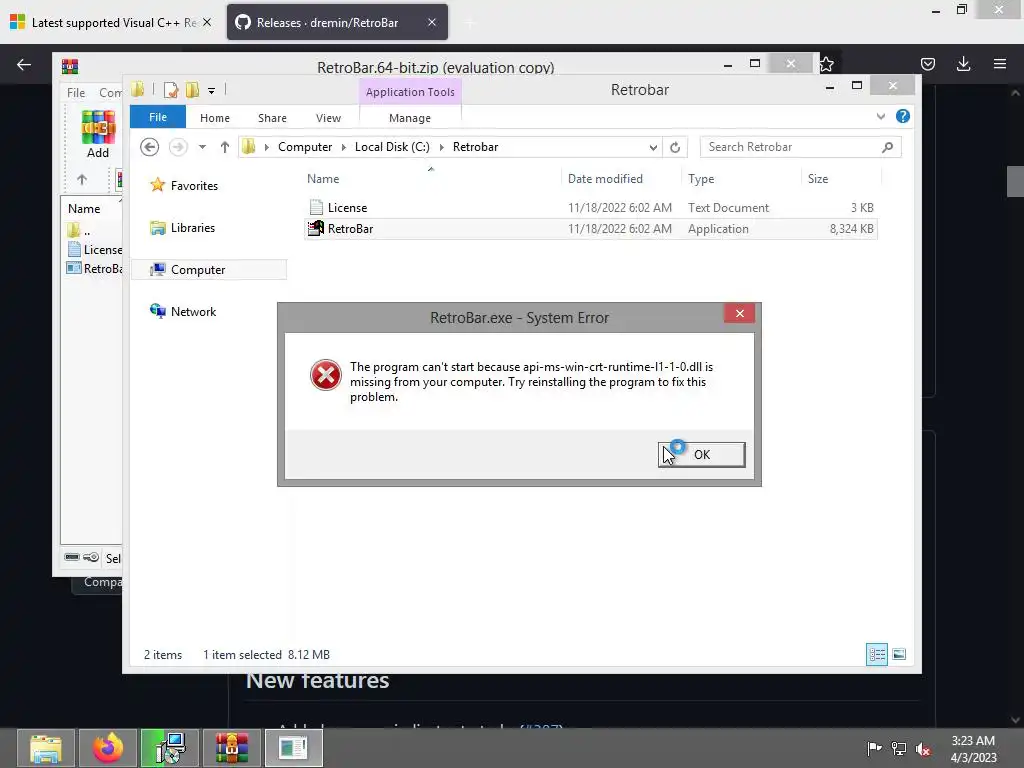Image resolution: width=1024 pixels, height=768 pixels.
Task: Refresh the Retrobar folder view
Action: click(675, 148)
